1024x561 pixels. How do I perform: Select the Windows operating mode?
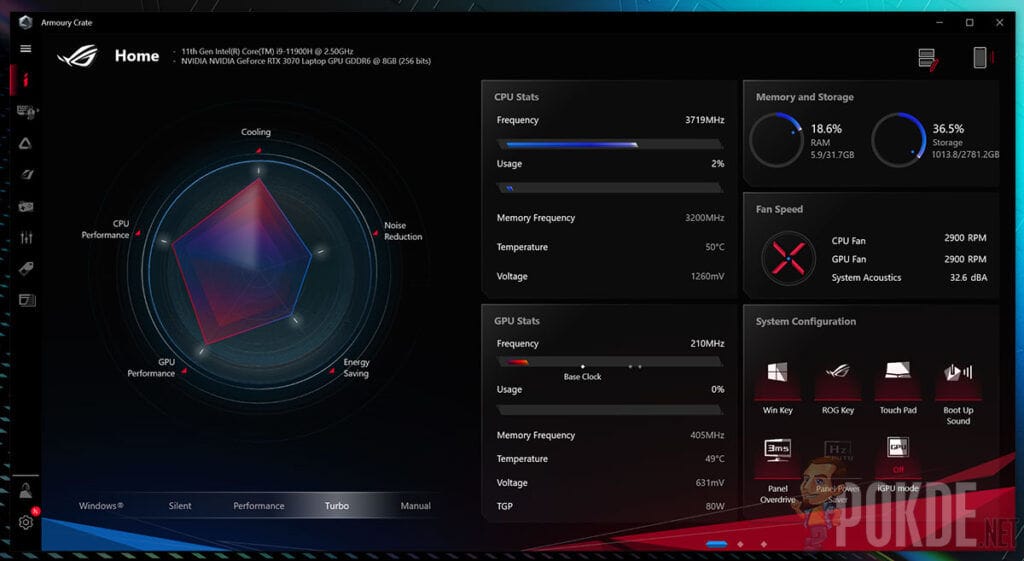pos(101,505)
